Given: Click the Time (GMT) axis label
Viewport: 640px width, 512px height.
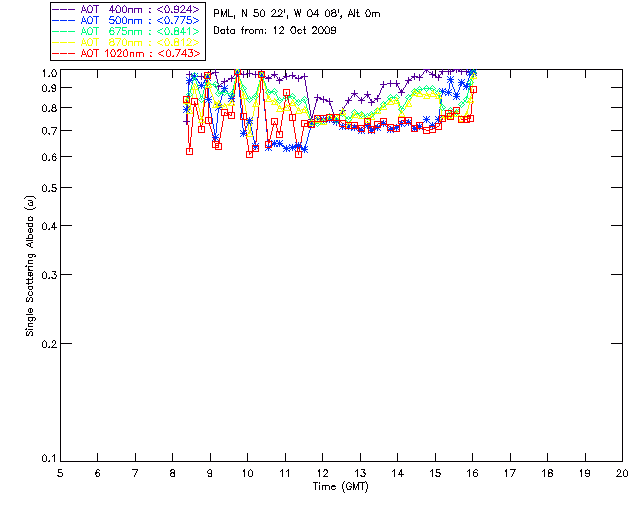Looking at the screenshot, I should point(340,487).
